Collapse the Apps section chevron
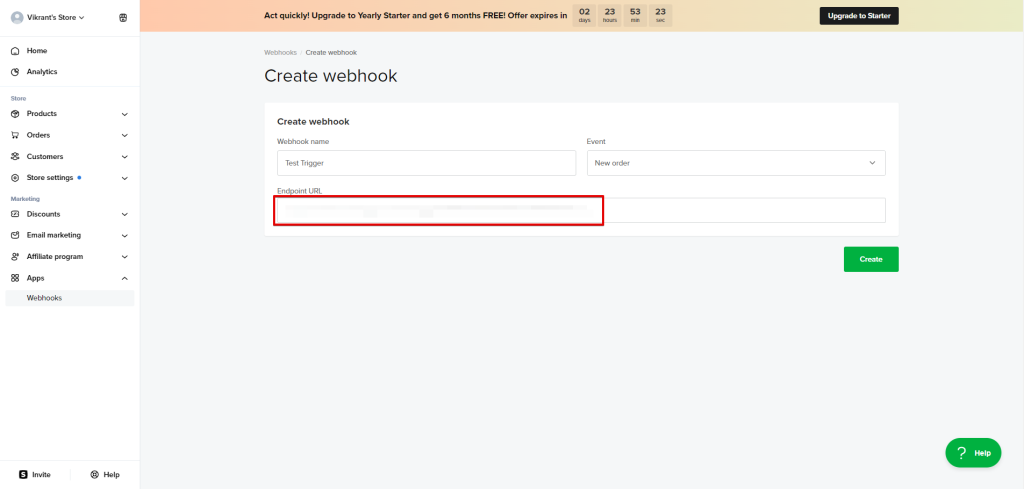 [x=124, y=278]
